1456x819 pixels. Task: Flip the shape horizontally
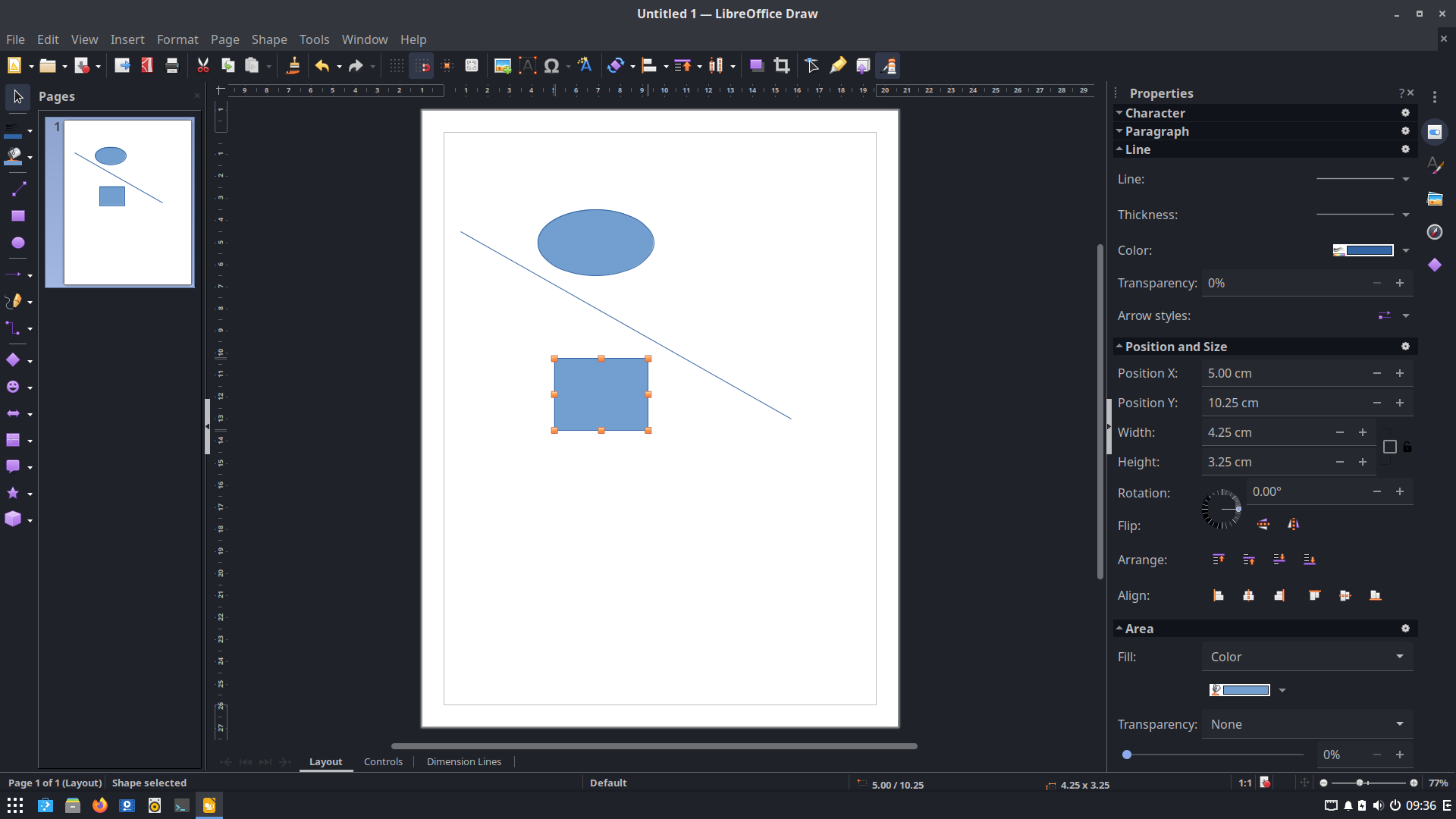[1294, 524]
